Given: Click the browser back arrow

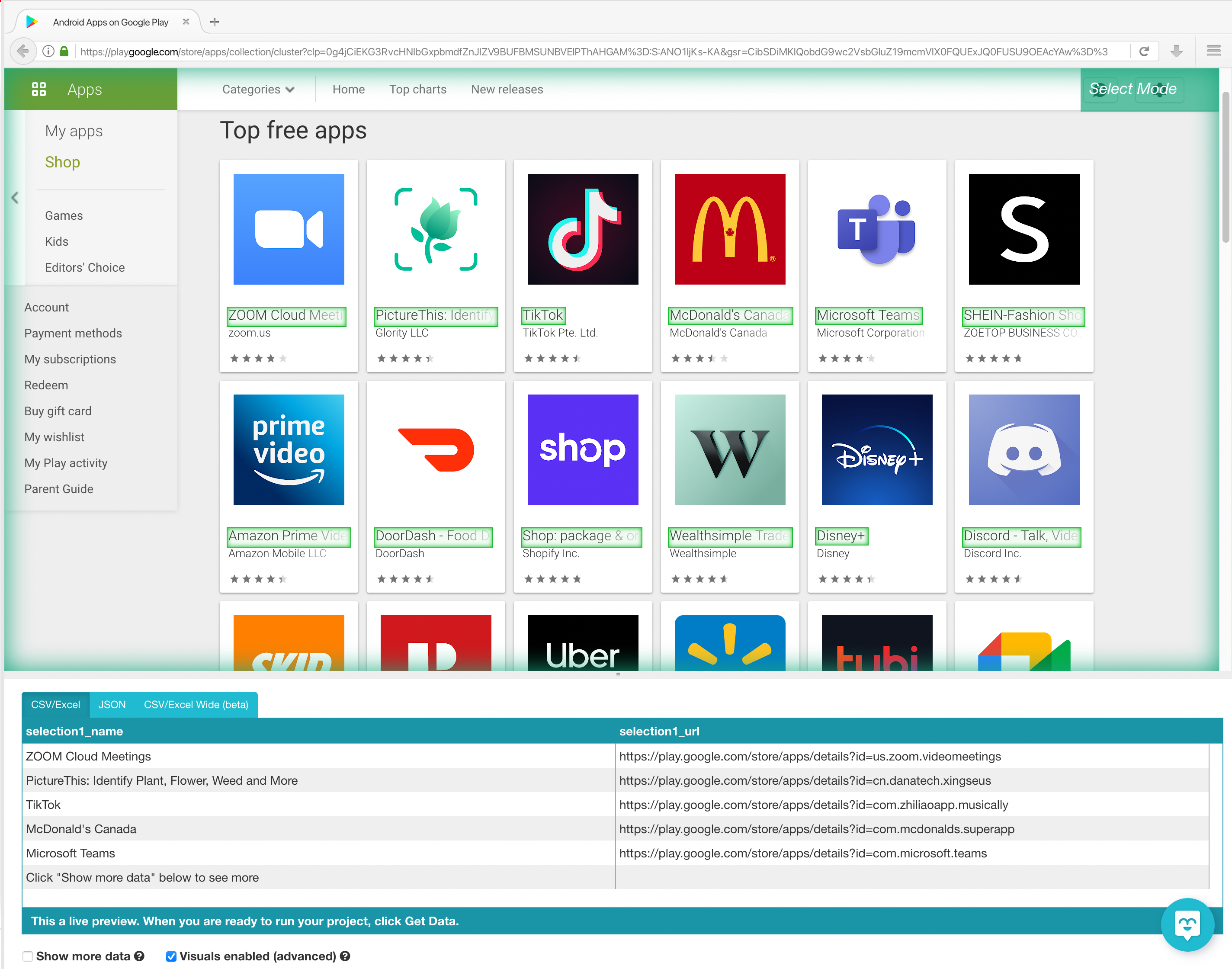Looking at the screenshot, I should 23,51.
